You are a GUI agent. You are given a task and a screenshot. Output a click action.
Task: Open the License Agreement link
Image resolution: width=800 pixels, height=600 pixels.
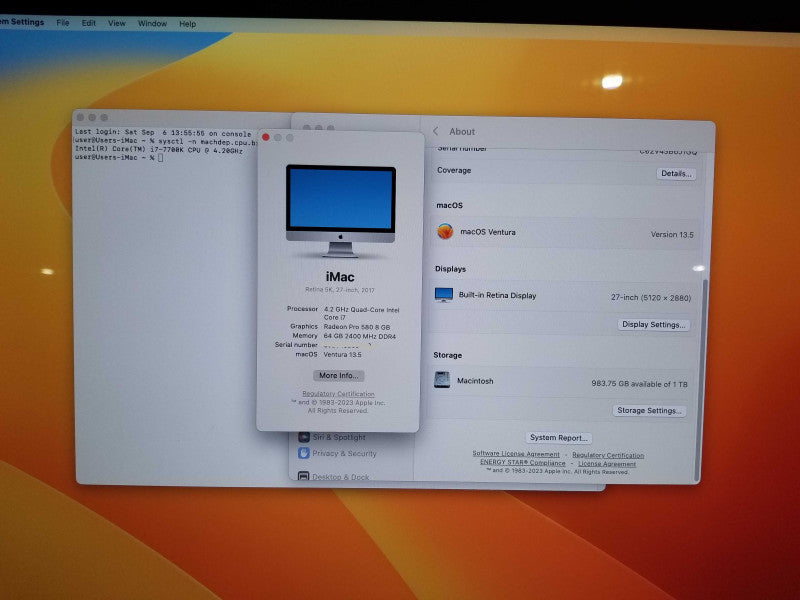[607, 464]
